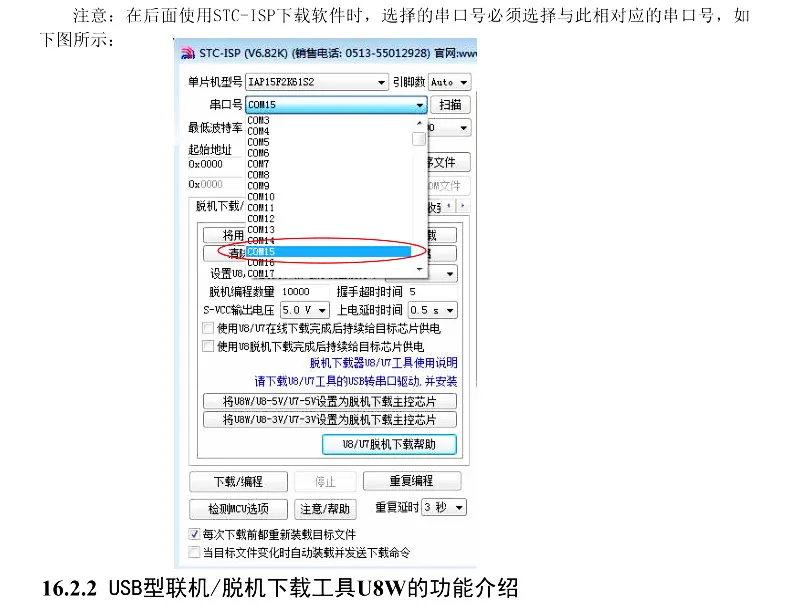This screenshot has width=790, height=614.
Task: Check 使用U8/U7在线下载完成后持续给目标芯片供电
Action: tap(208, 328)
